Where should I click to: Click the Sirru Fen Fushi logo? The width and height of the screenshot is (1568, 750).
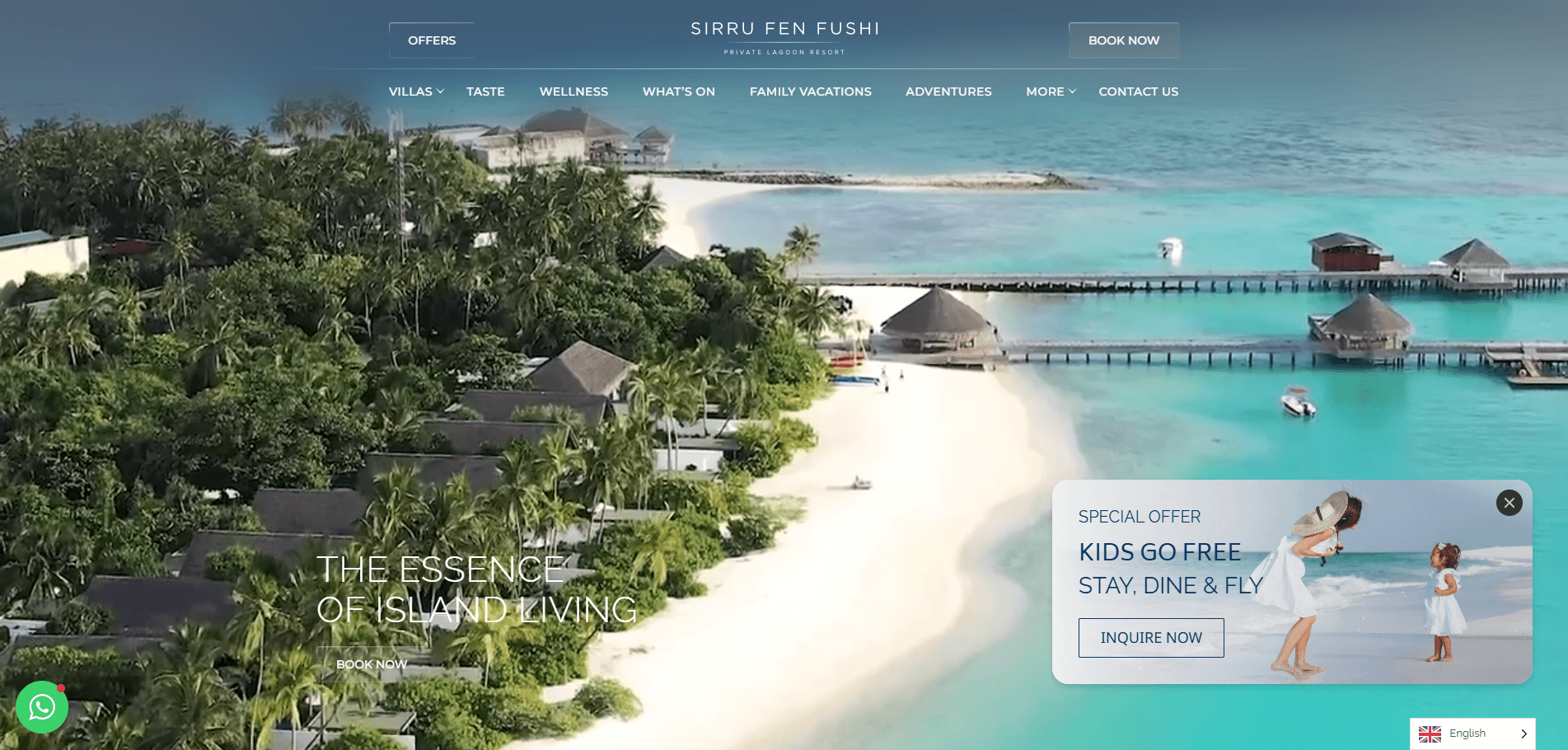coord(784,38)
